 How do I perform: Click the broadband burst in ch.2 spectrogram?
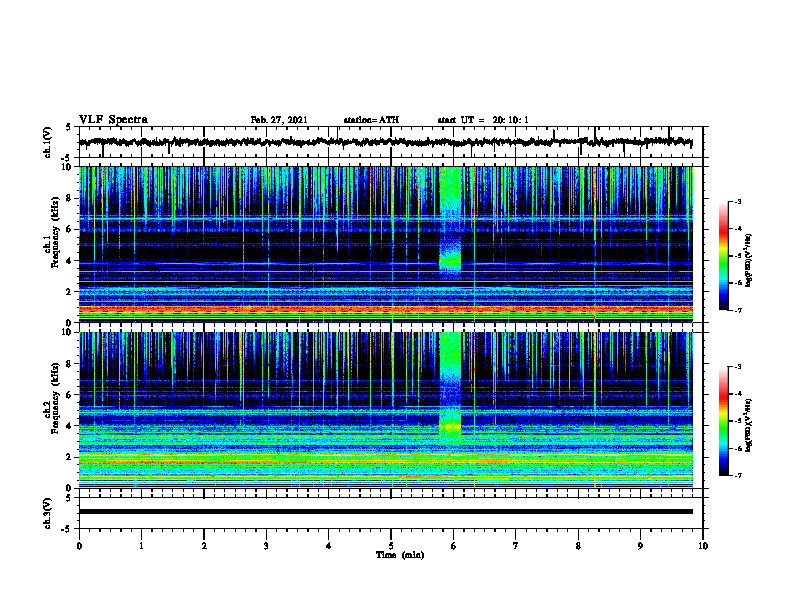click(450, 386)
